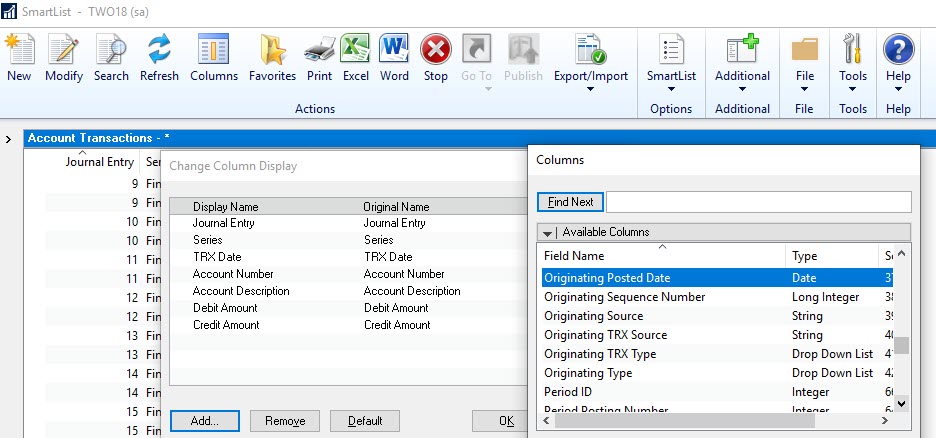Click the Find Next search text field
Screen dimensions: 936x438
pyautogui.click(x=758, y=202)
